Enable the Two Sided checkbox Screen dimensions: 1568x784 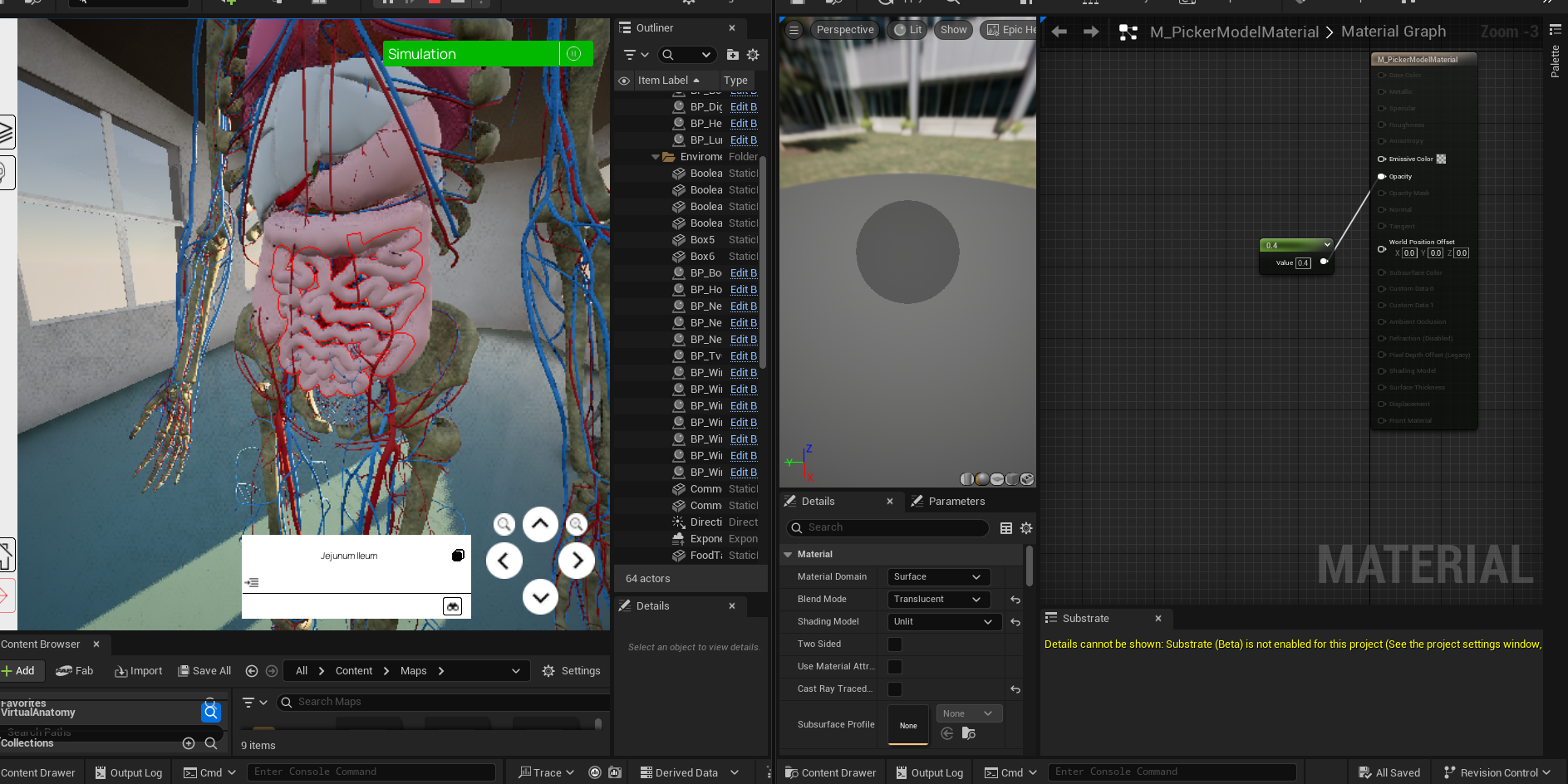895,644
